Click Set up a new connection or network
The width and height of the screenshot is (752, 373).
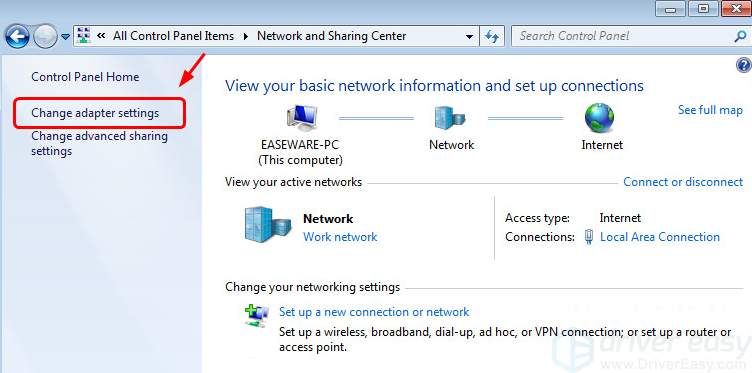coord(374,312)
